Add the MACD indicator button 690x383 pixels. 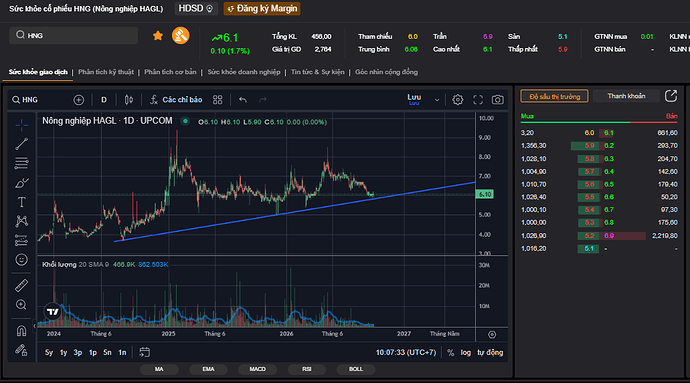point(257,369)
